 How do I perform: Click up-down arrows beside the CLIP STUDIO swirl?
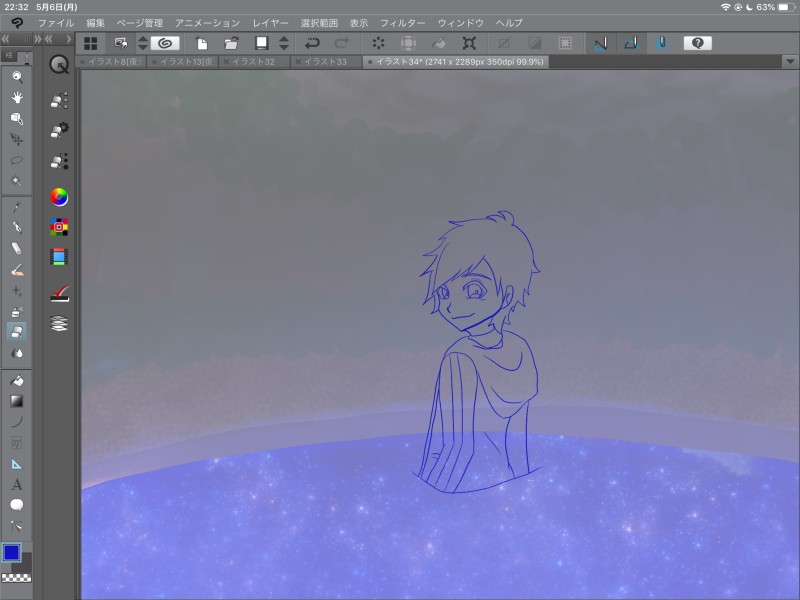pos(143,43)
